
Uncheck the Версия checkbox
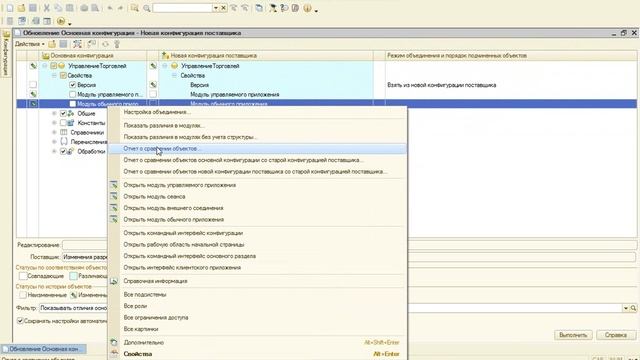point(72,85)
